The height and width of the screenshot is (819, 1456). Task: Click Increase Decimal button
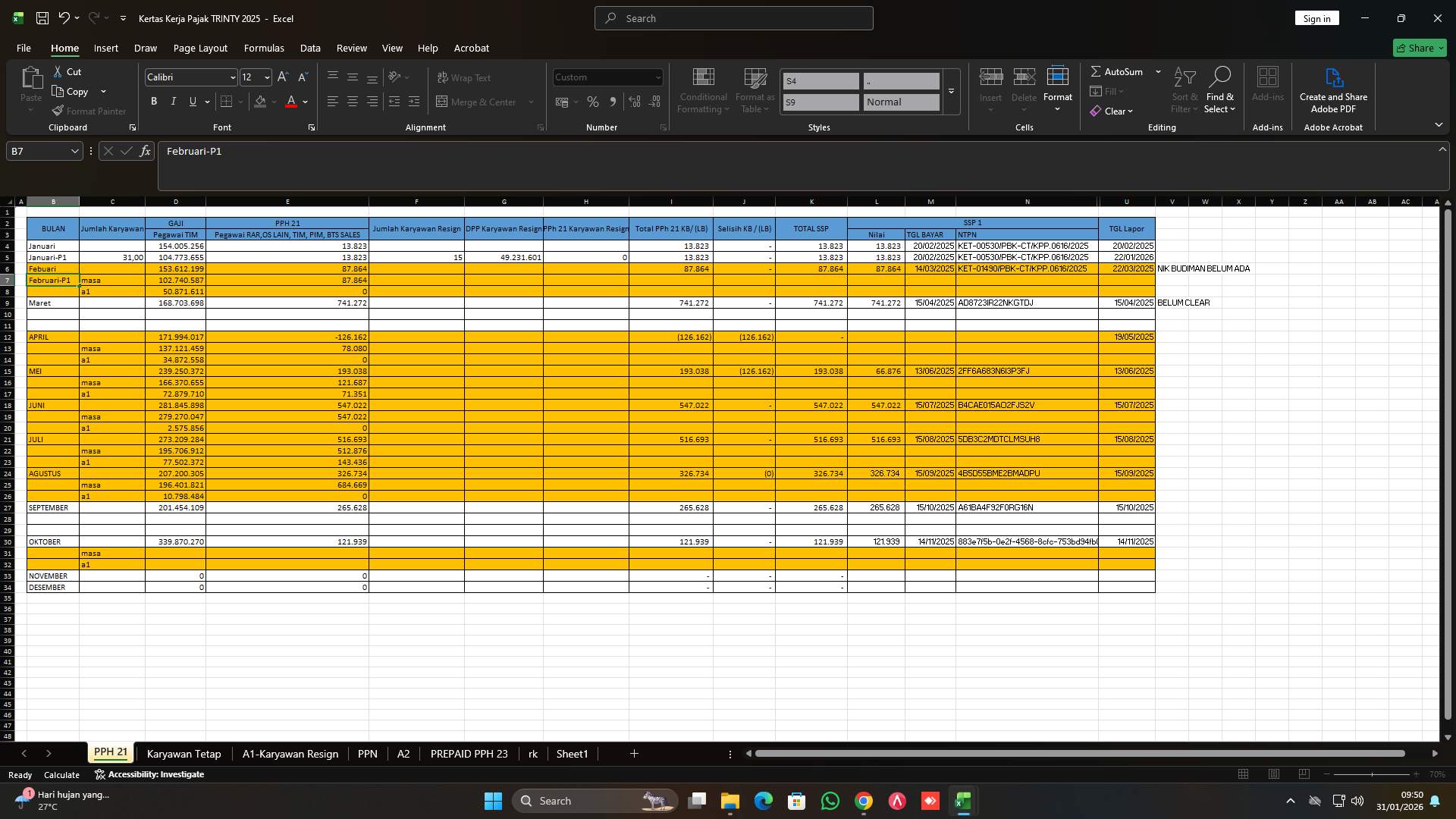tap(635, 101)
